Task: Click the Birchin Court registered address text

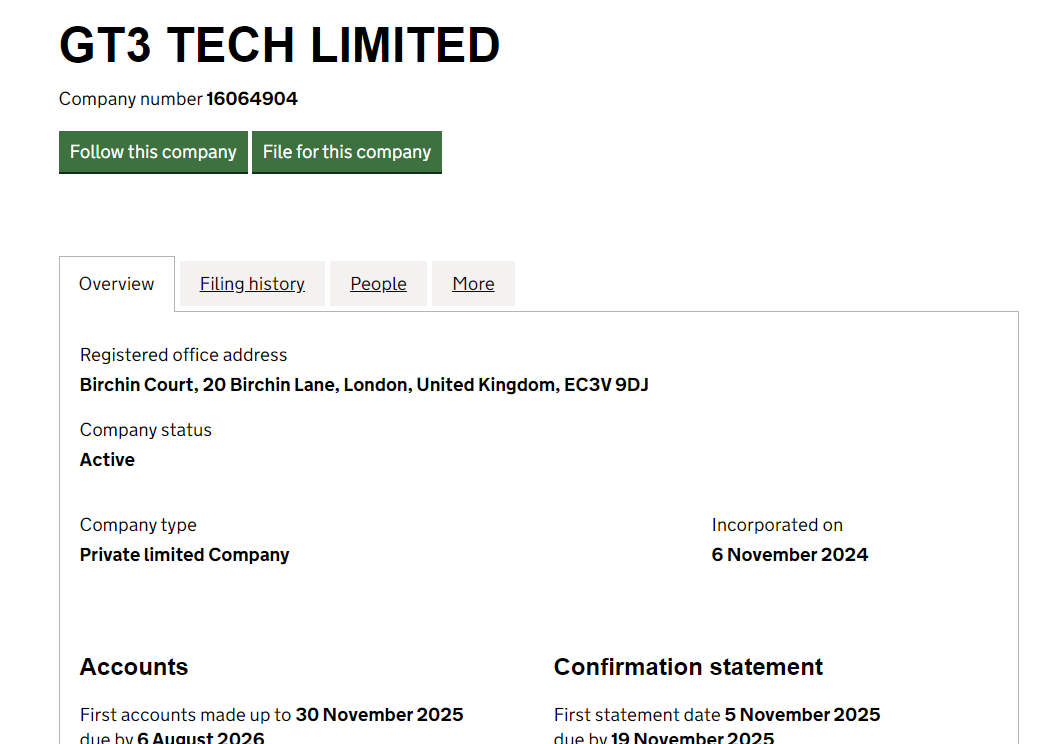Action: point(364,385)
